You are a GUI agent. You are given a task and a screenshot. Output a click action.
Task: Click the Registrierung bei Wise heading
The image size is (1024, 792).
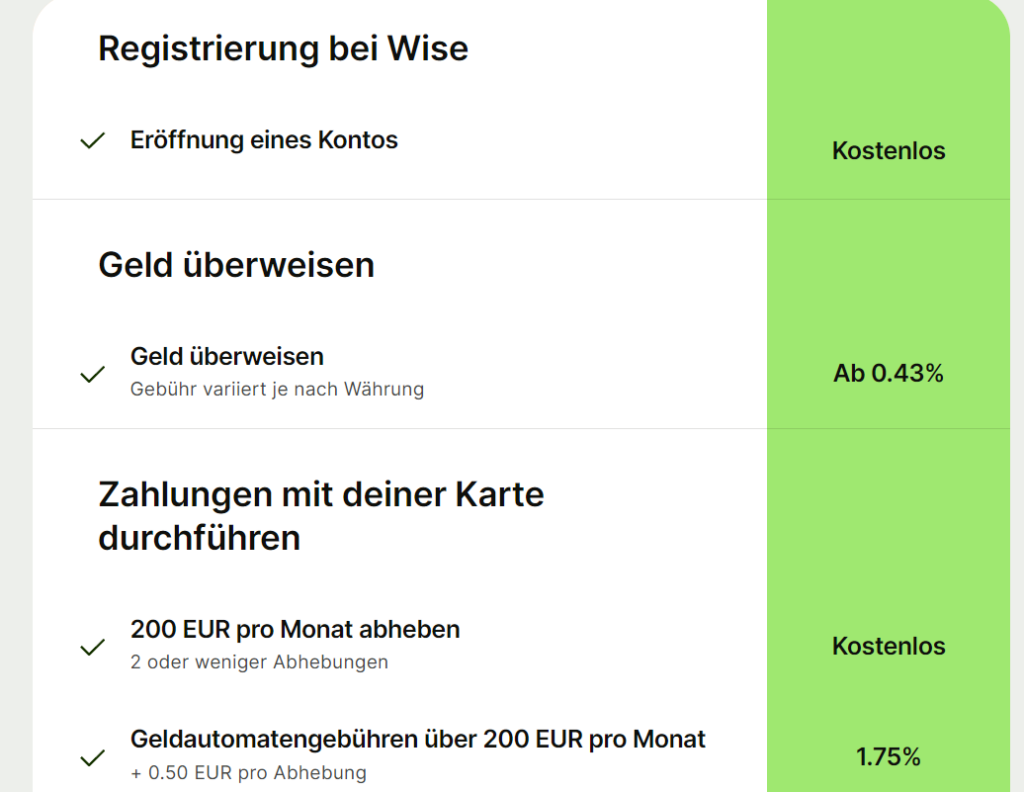pos(283,48)
